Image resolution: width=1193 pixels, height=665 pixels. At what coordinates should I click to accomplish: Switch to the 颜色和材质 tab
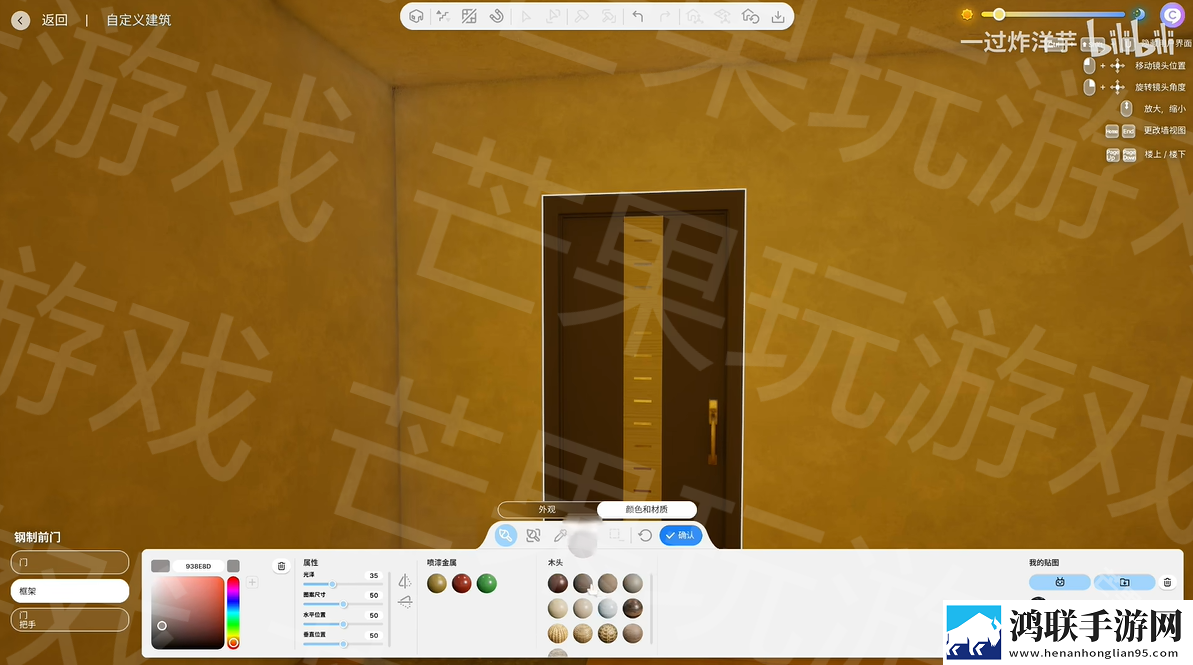click(647, 509)
